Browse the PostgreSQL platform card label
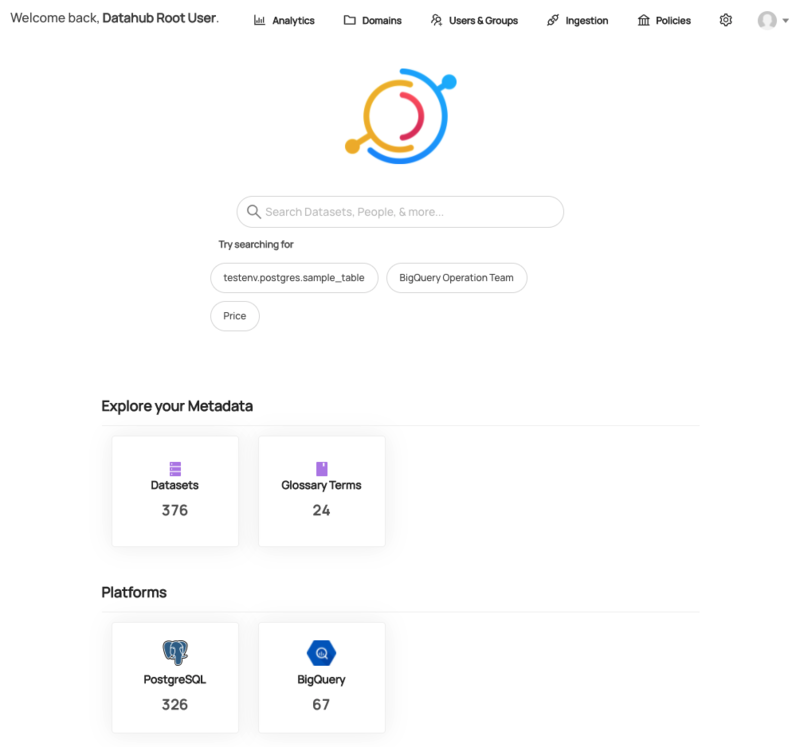The height and width of the screenshot is (747, 800). [175, 679]
